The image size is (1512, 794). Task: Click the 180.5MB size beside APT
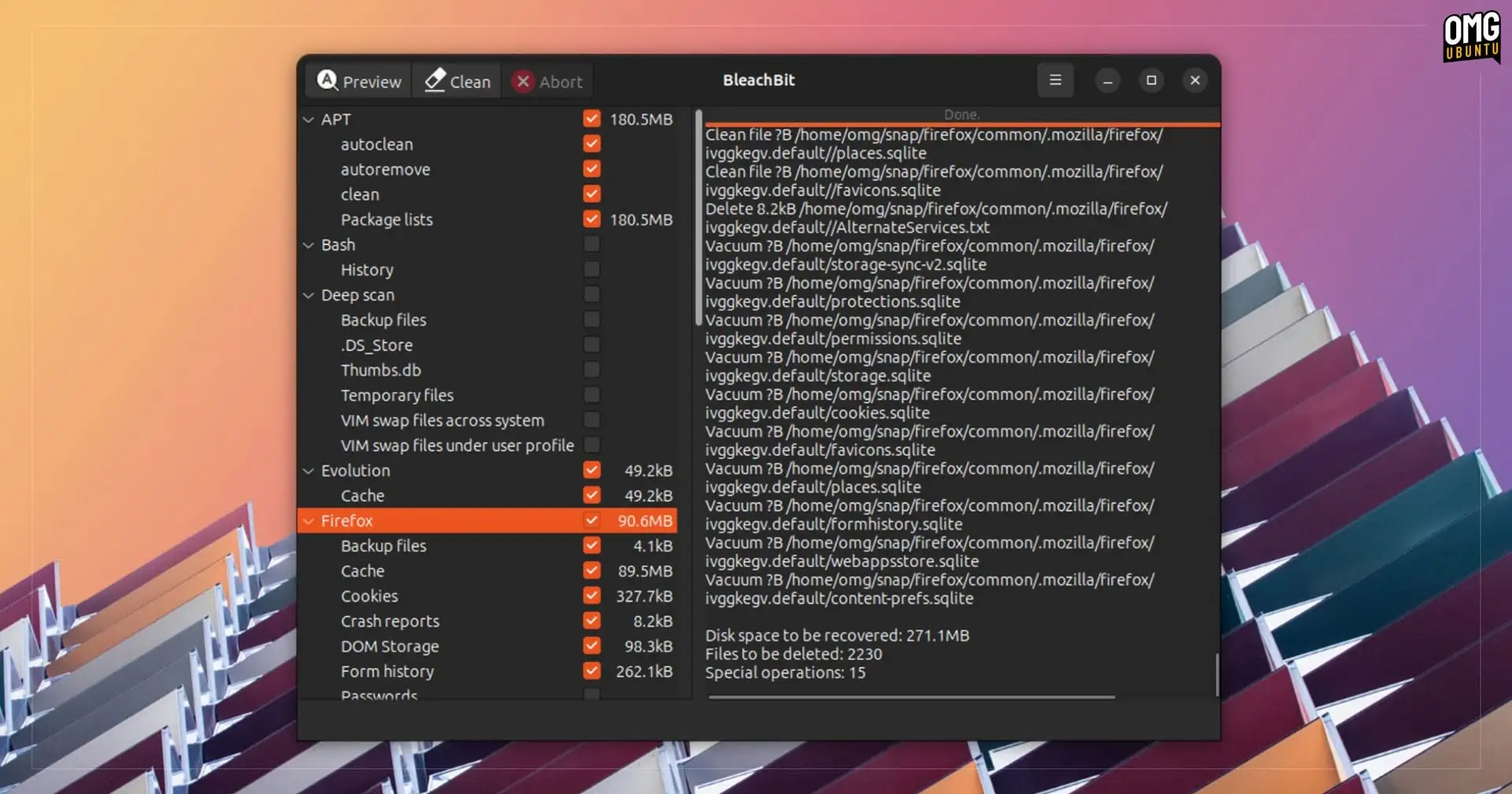[641, 120]
